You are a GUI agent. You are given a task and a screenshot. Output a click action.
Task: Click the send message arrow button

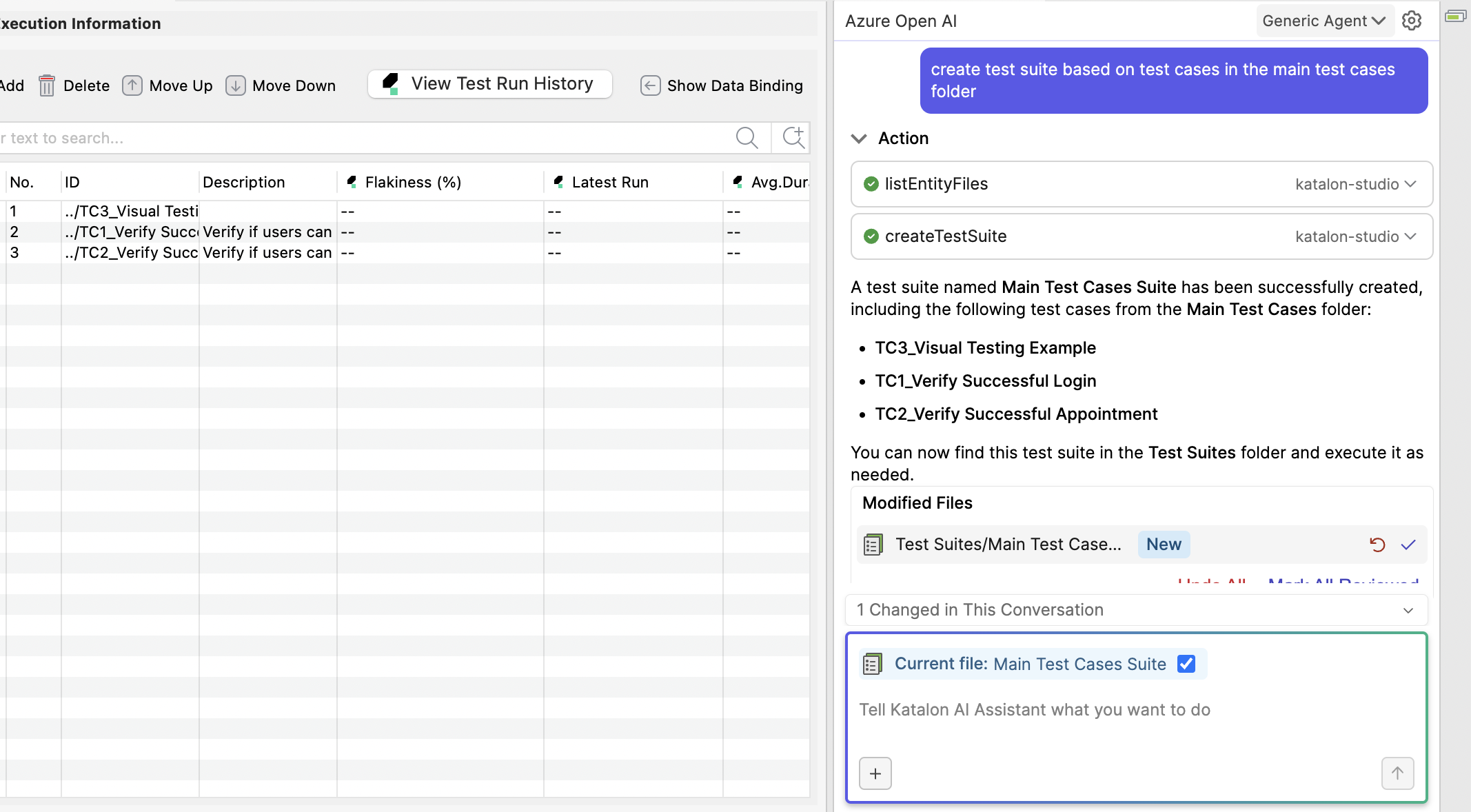click(x=1397, y=773)
